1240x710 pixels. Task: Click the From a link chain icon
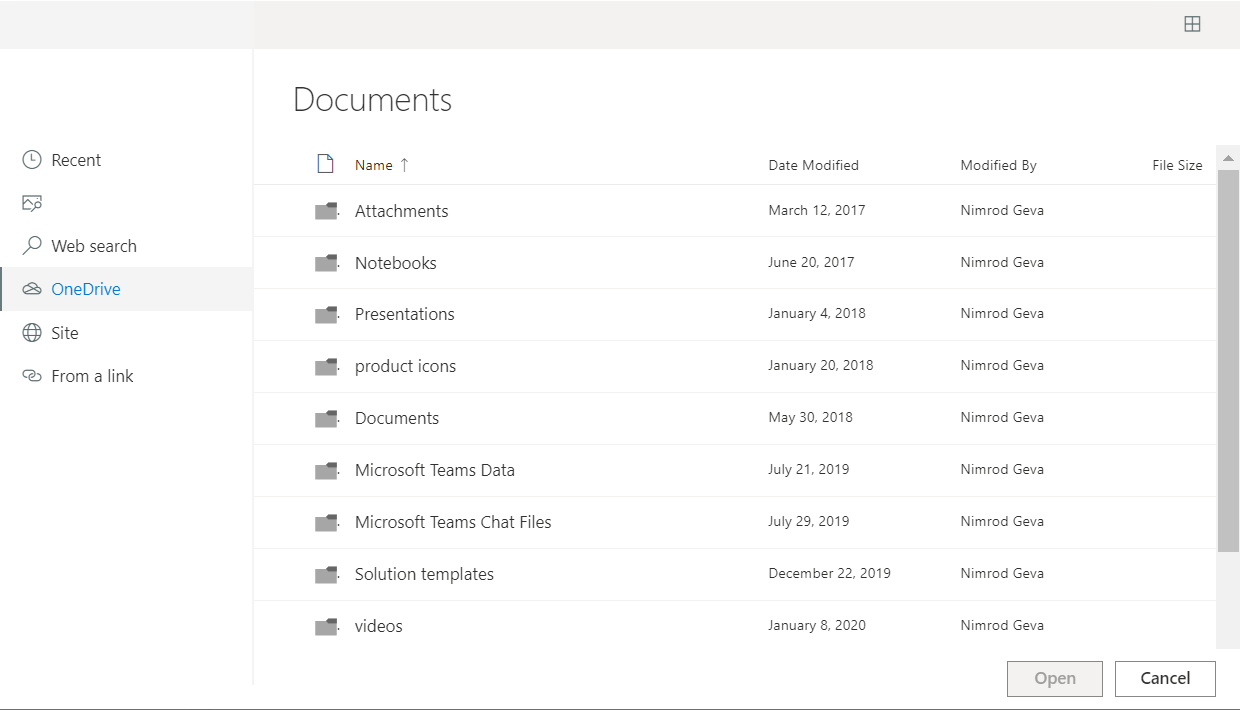tap(31, 375)
